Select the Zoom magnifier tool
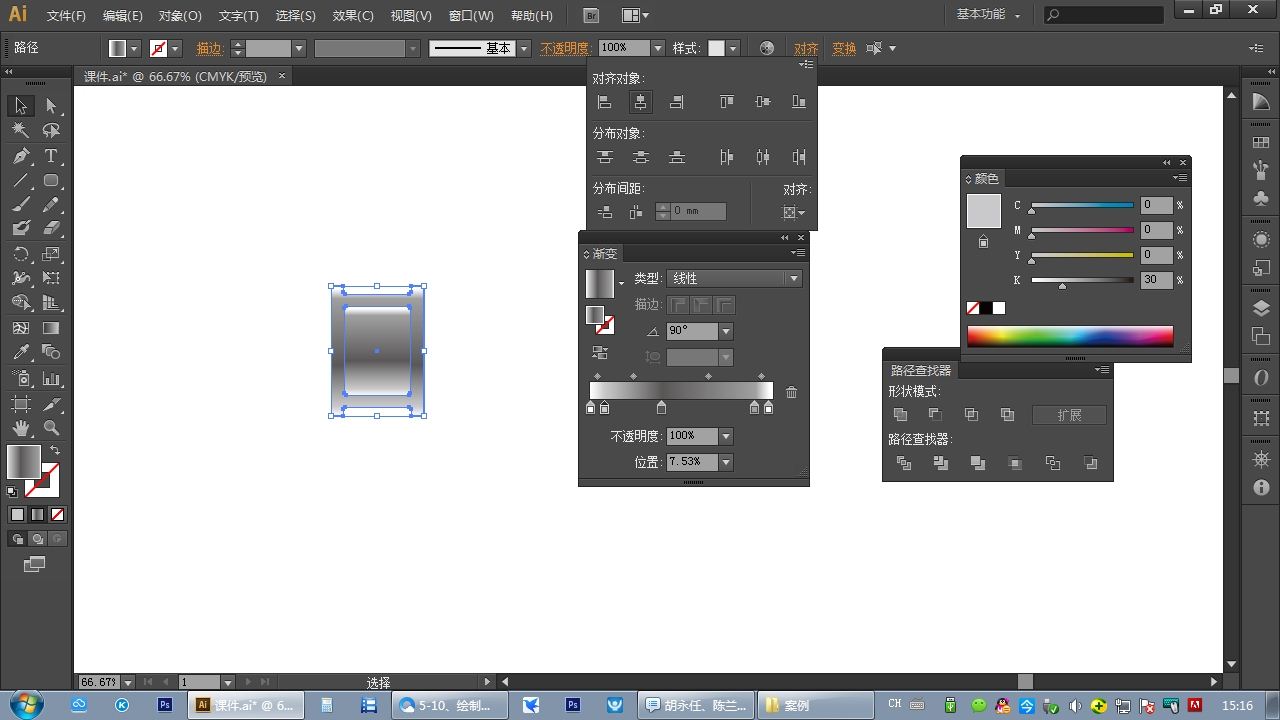Image resolution: width=1280 pixels, height=720 pixels. tap(51, 428)
